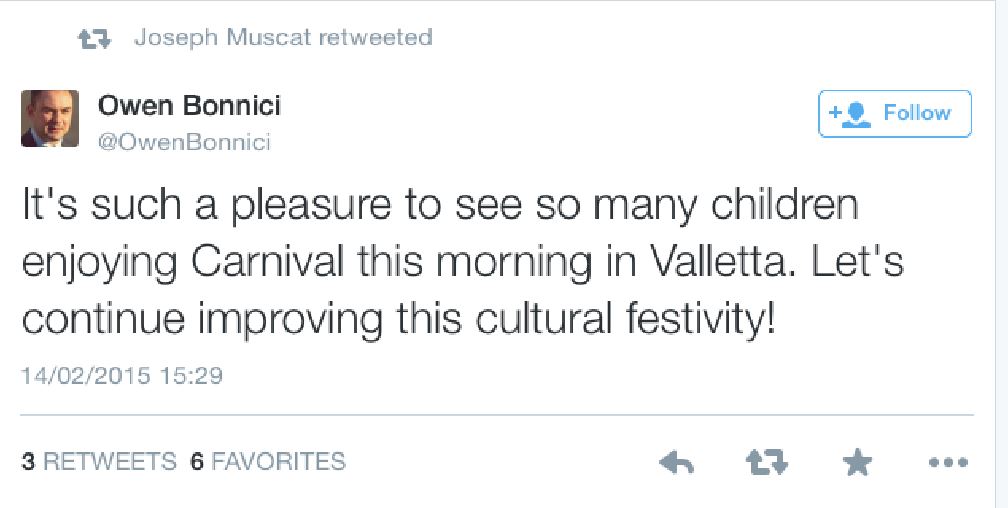Screen dimensions: 1008x508
Task: Open the Owen Bonnici display name link
Action: [189, 105]
